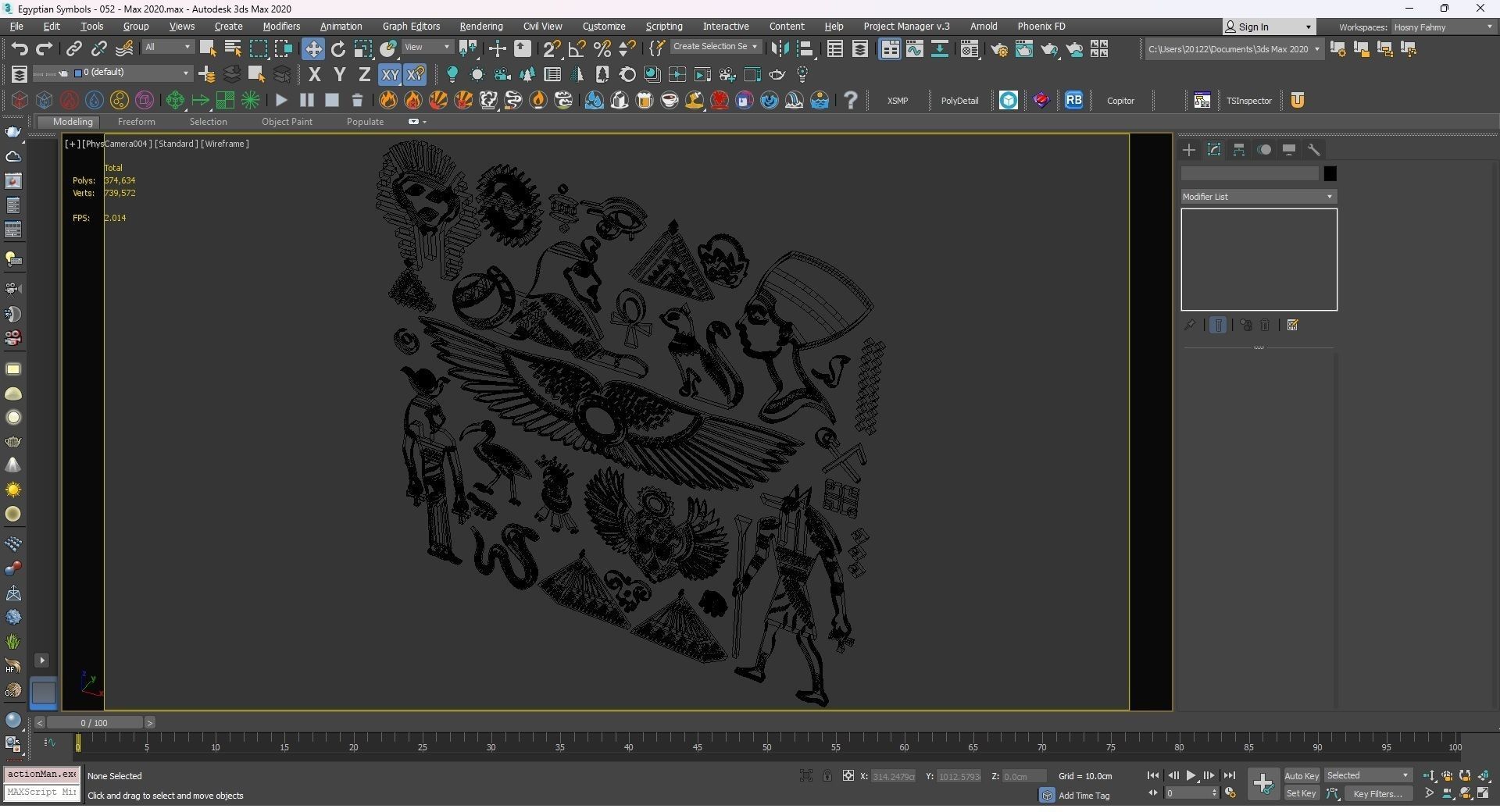Activate Select Object arrow tool
Image resolution: width=1500 pixels, height=812 pixels.
(208, 48)
